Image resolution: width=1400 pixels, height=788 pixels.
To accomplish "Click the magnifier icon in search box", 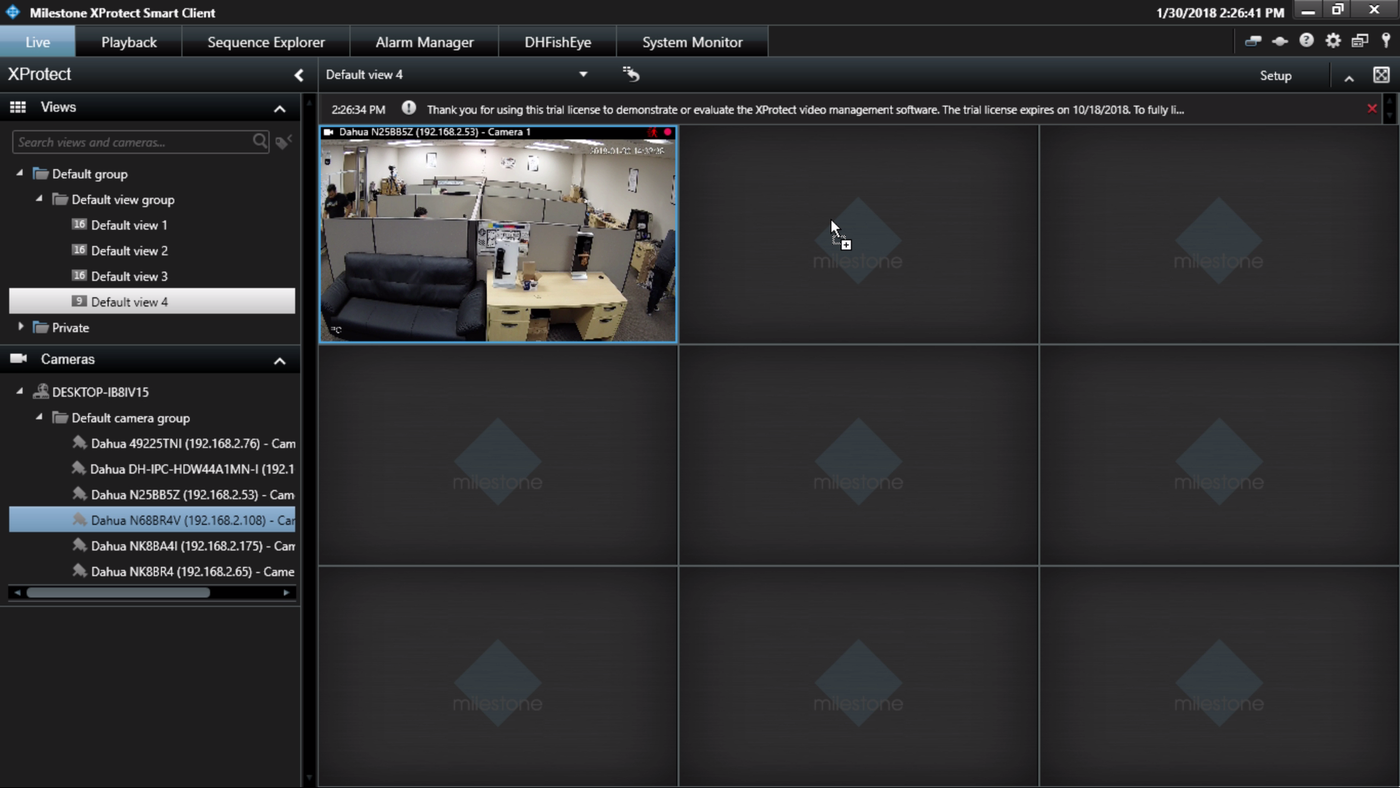I will tap(260, 142).
